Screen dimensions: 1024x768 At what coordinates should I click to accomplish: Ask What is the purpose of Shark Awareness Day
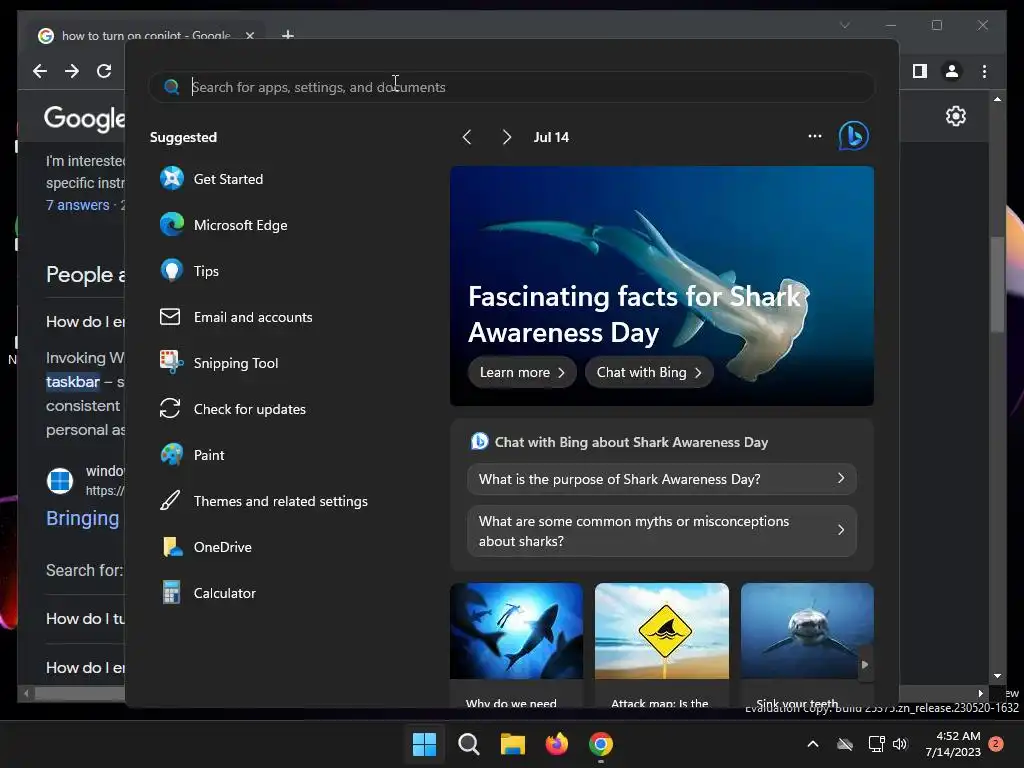662,479
